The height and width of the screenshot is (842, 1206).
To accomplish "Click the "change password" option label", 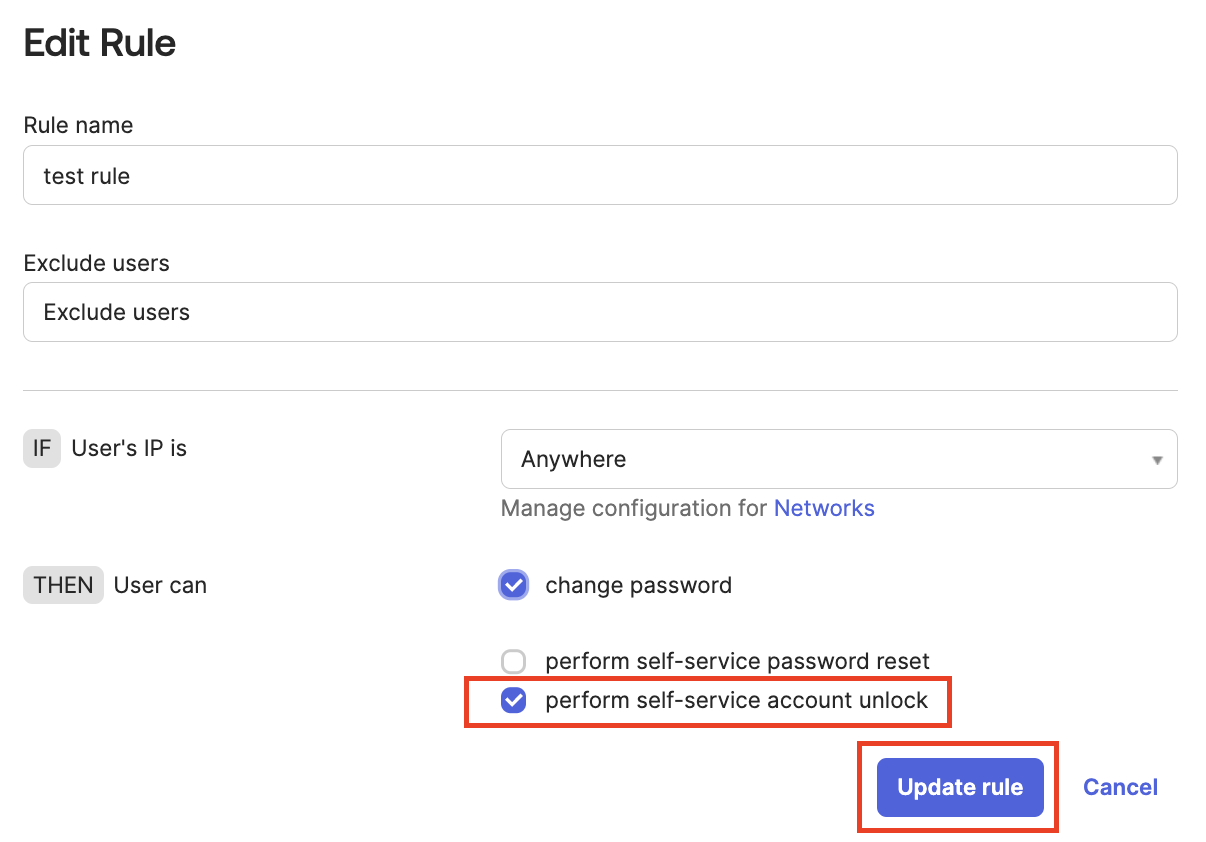I will (x=638, y=585).
